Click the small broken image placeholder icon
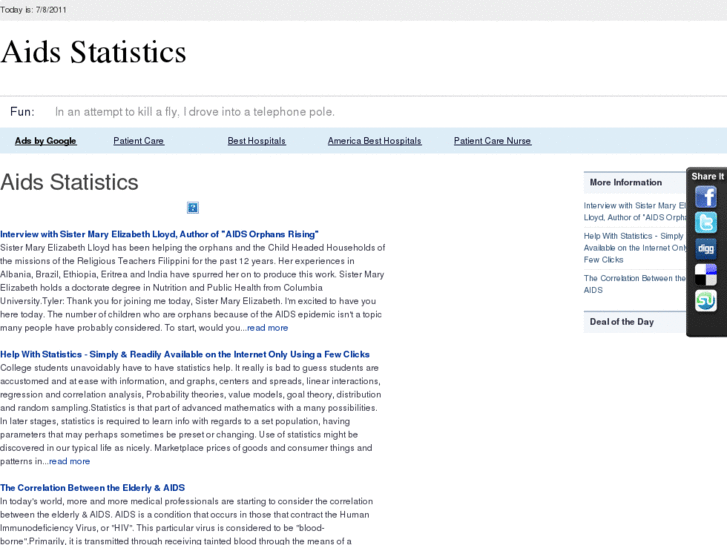 (x=193, y=207)
